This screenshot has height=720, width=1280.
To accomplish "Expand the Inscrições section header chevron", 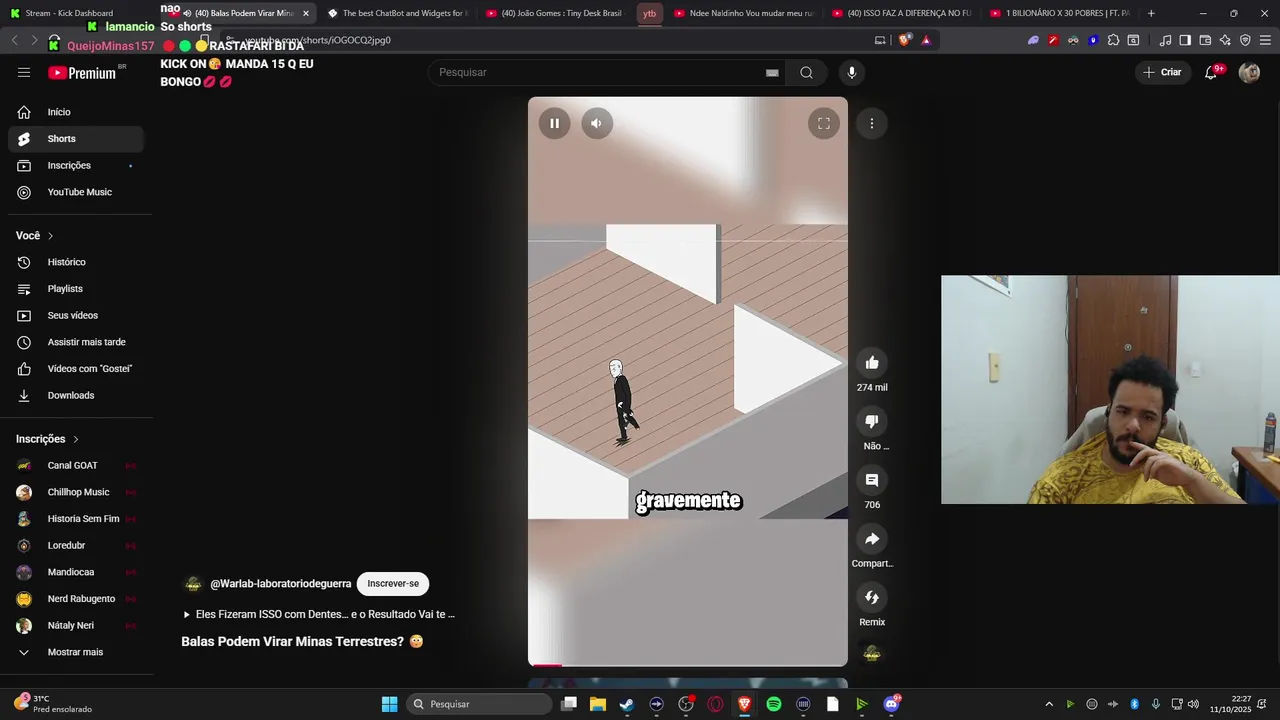I will click(75, 439).
